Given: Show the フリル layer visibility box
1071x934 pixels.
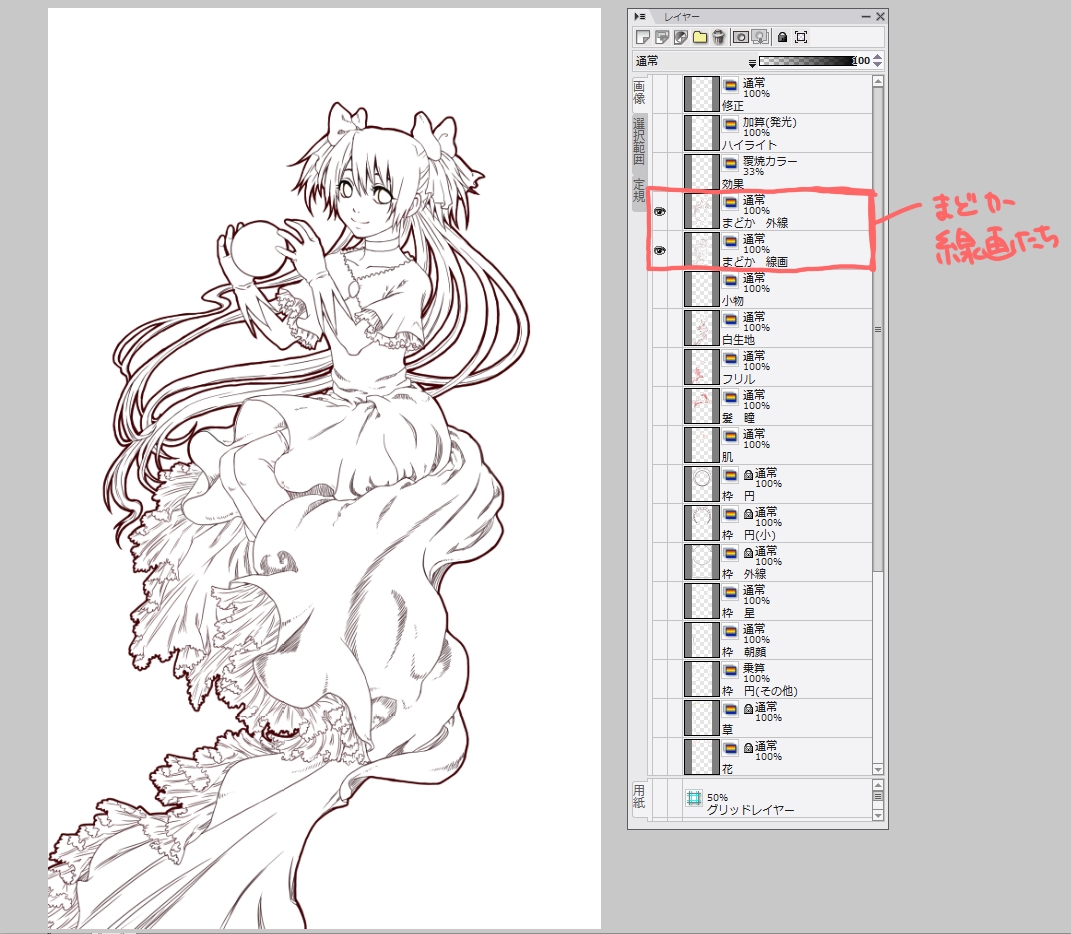Looking at the screenshot, I should tap(659, 367).
